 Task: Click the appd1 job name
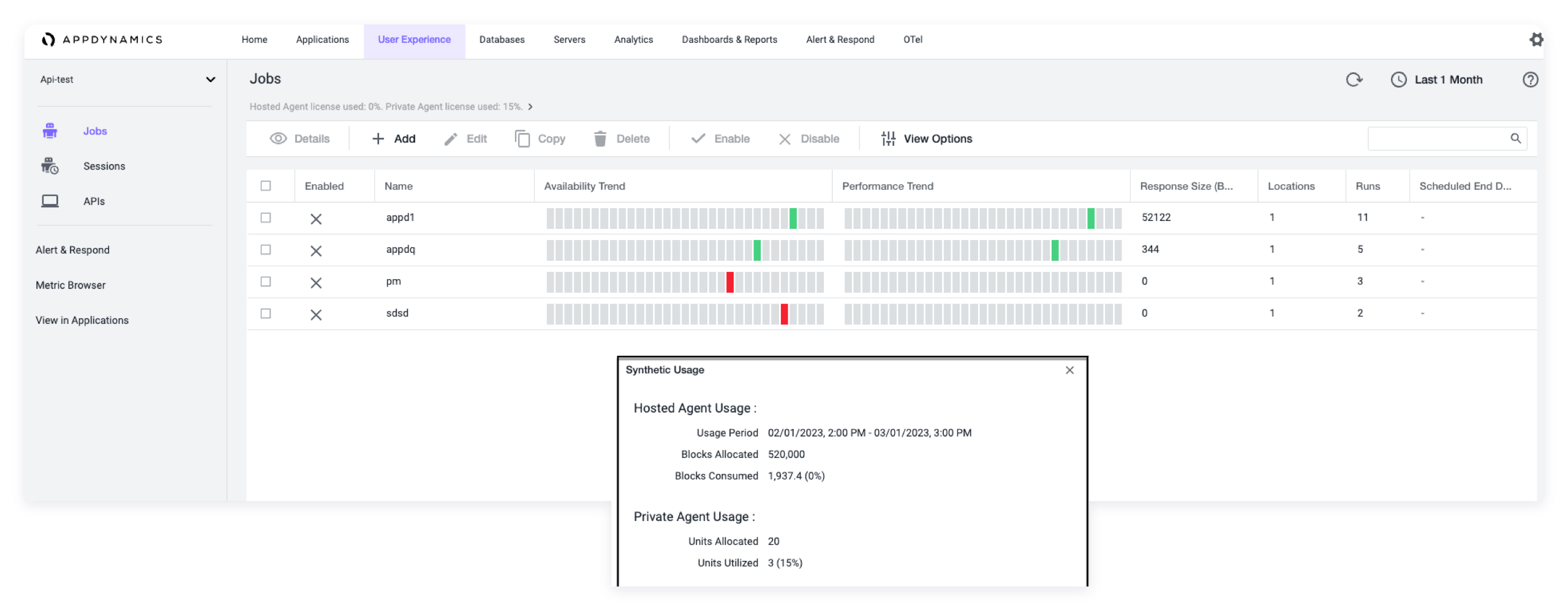point(400,217)
